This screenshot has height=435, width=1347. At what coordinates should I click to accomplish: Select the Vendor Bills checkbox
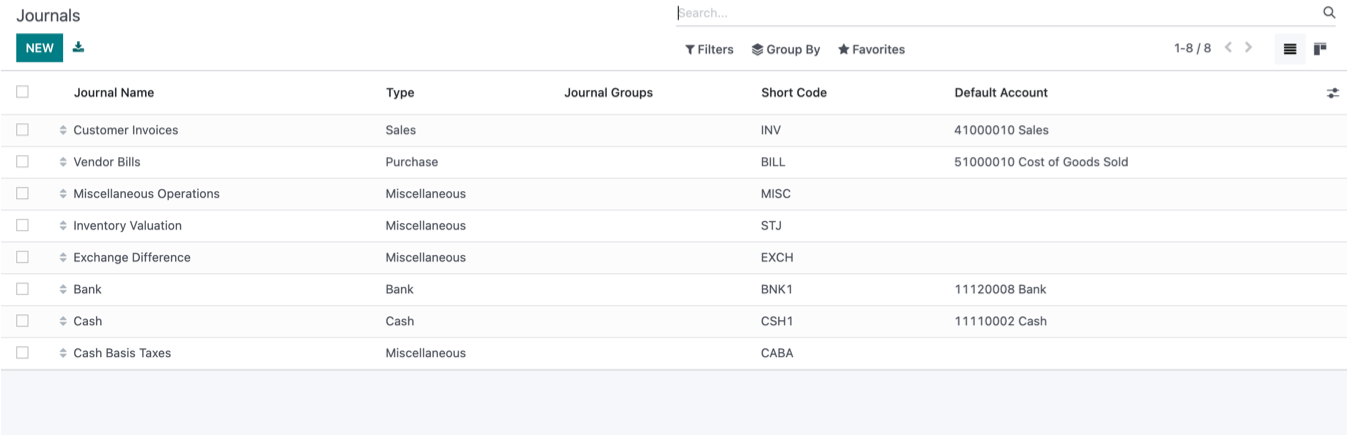click(22, 161)
